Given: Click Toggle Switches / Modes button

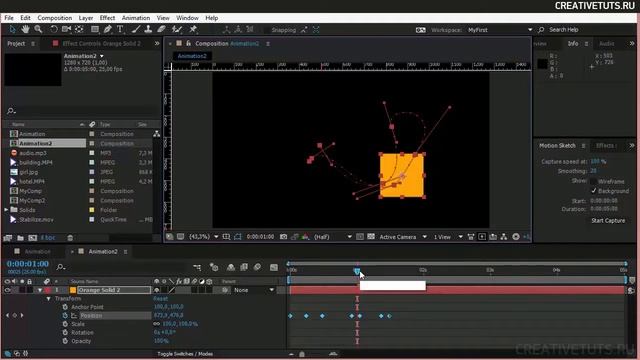Looking at the screenshot, I should tap(185, 354).
